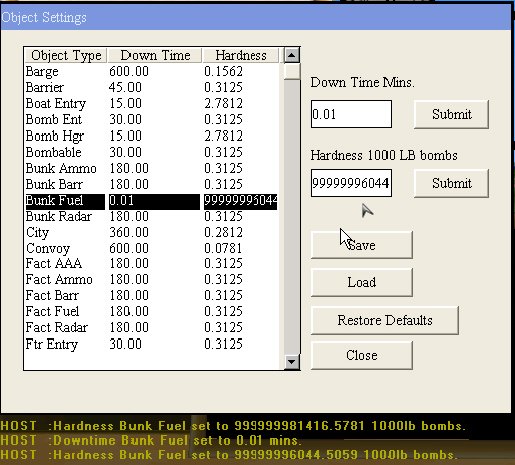
Task: Click the Hardness 1000 LB bombs input field
Action: [351, 183]
